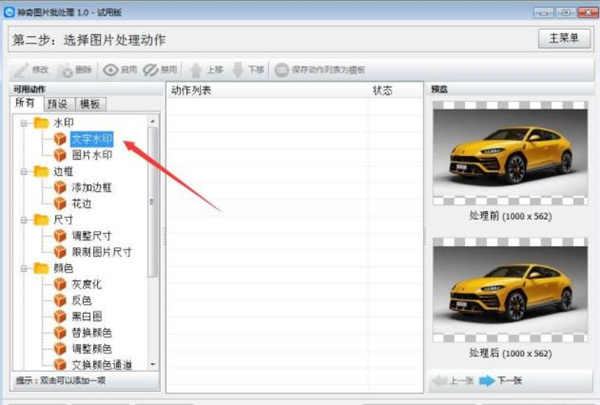Click the 交换颜色通道 cube icon

click(x=60, y=364)
